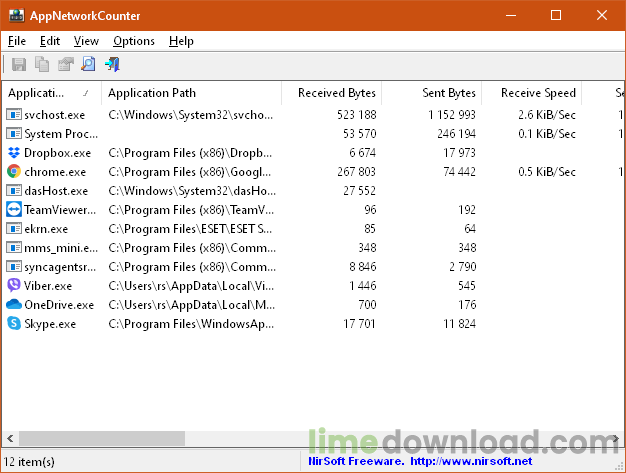
Task: Select the svchost.exe row icon
Action: (14, 115)
